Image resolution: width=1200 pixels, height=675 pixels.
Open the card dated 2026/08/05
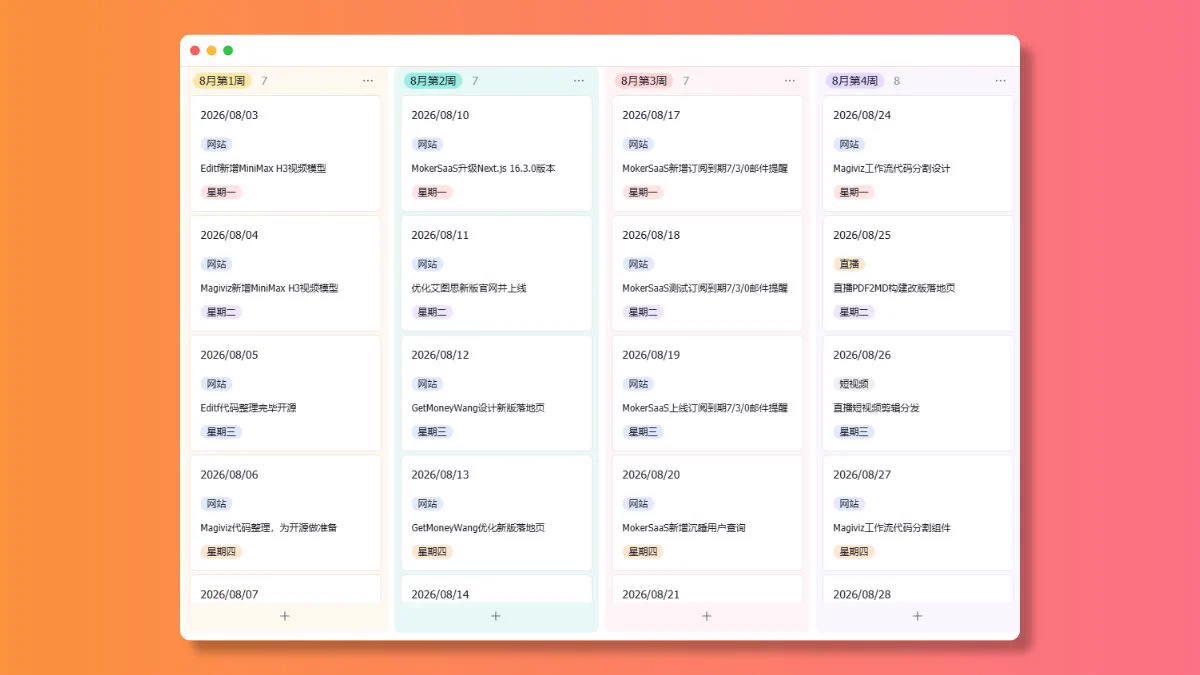pyautogui.click(x=285, y=393)
